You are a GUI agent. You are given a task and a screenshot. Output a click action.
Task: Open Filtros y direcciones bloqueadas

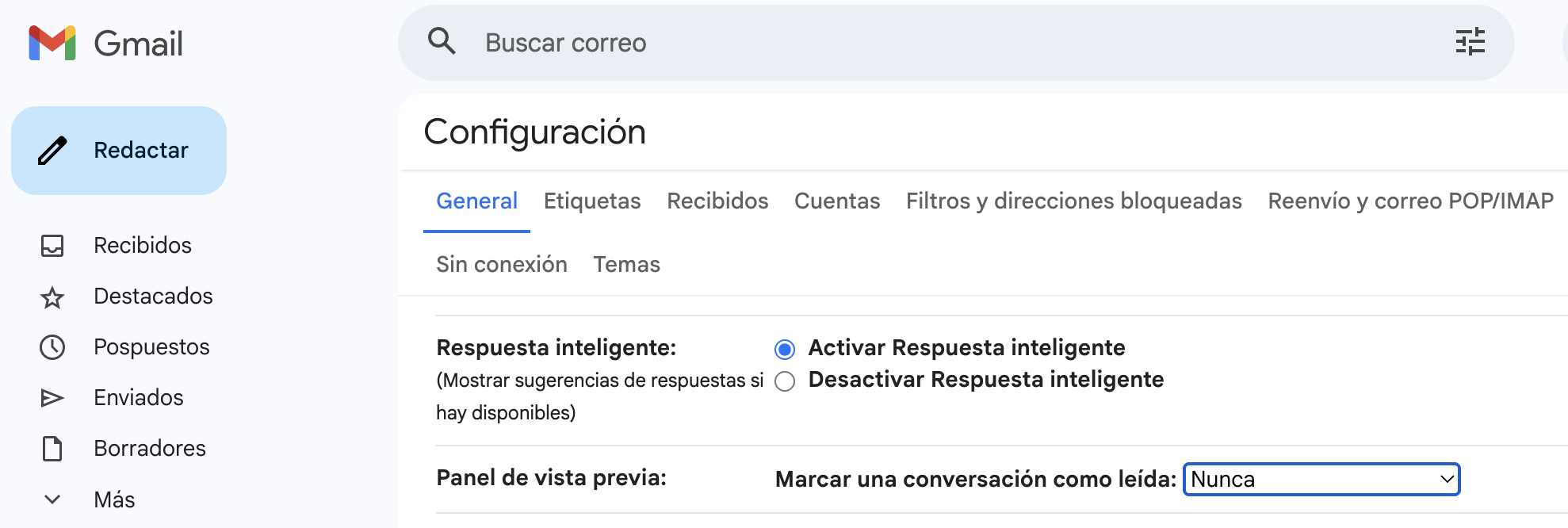[1073, 201]
